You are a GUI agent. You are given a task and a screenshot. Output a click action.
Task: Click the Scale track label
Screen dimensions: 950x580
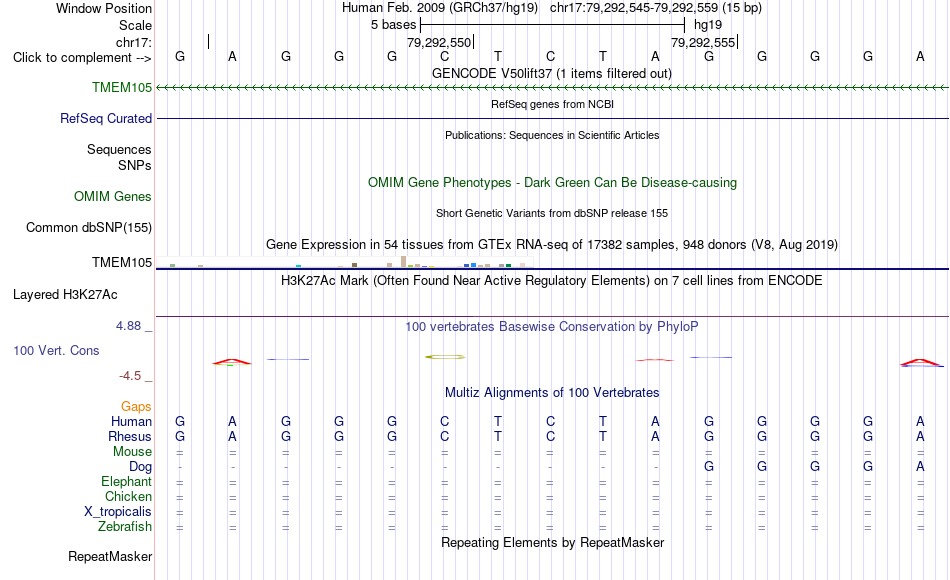point(135,25)
